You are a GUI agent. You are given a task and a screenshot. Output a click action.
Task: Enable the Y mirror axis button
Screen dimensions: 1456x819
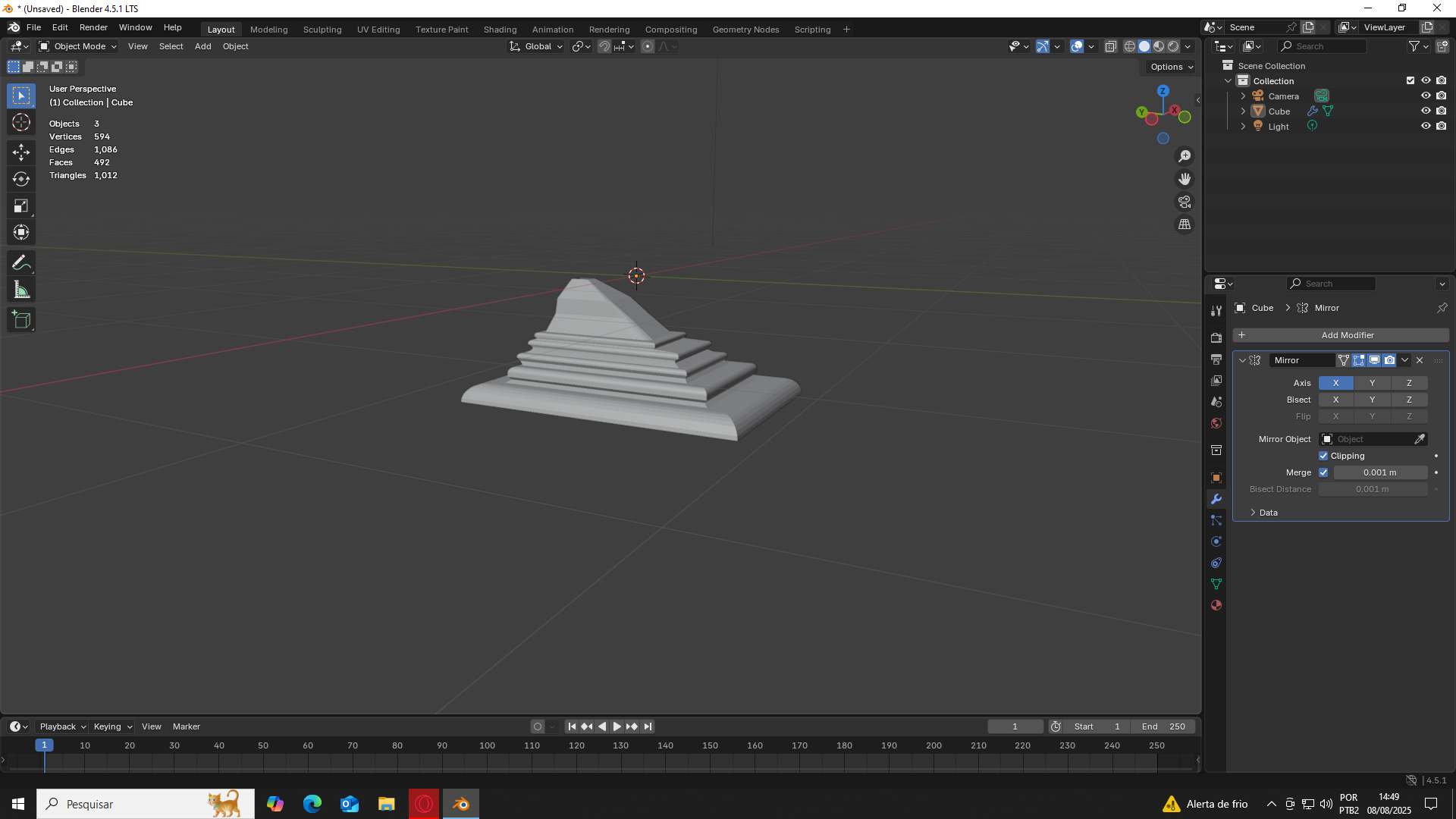click(1372, 383)
